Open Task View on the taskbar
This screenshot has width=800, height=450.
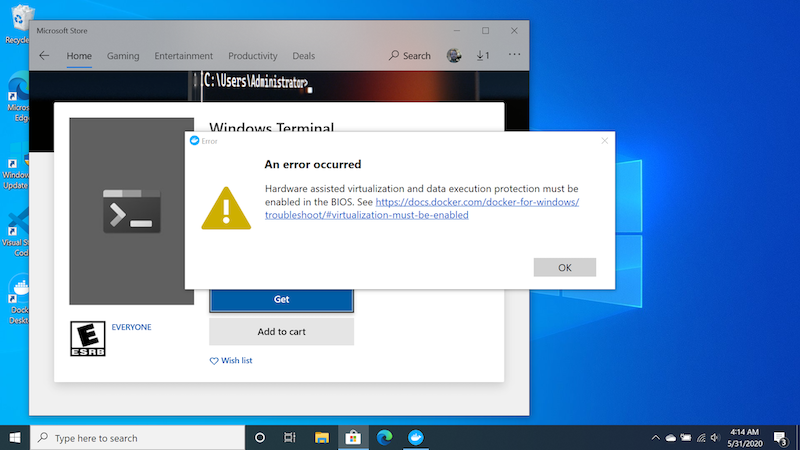290,438
